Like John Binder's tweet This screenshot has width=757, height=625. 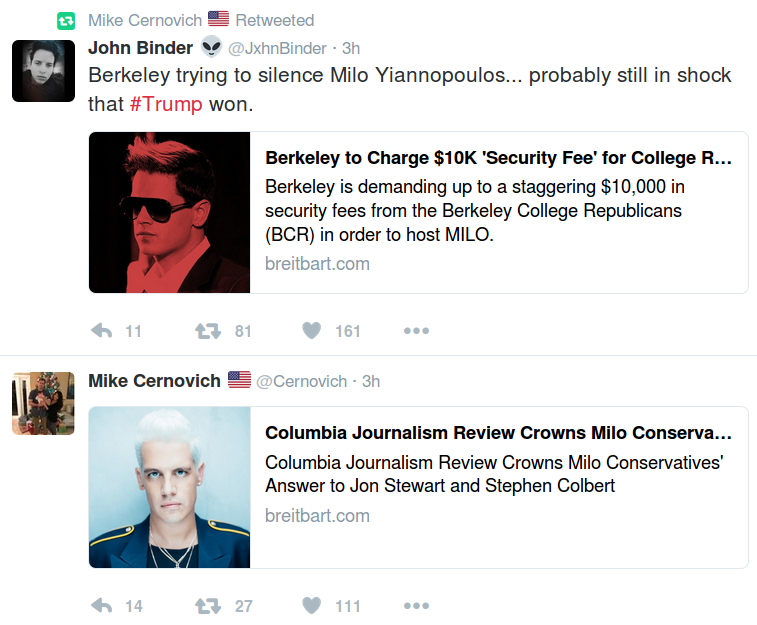312,331
